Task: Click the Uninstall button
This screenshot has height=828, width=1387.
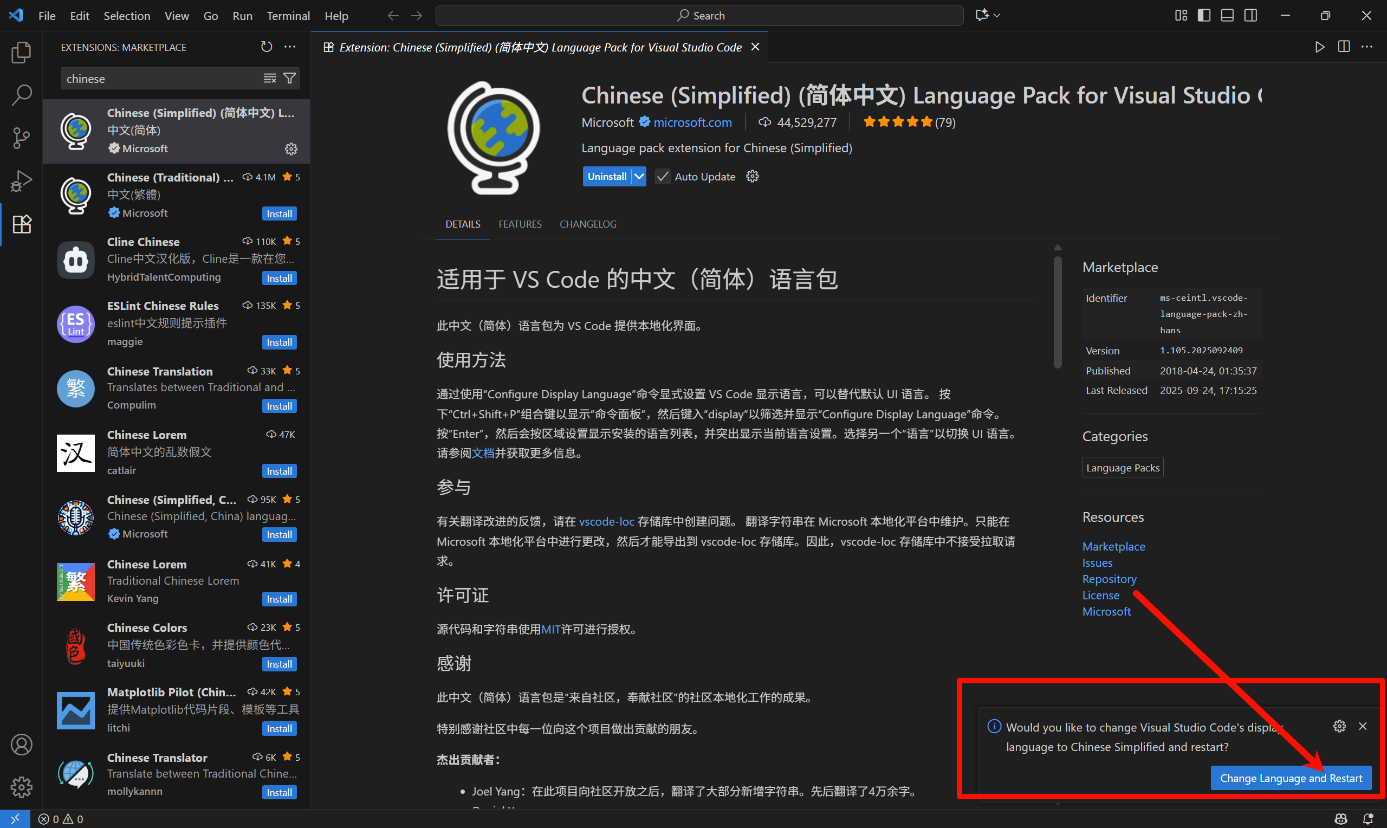Action: tap(607, 176)
